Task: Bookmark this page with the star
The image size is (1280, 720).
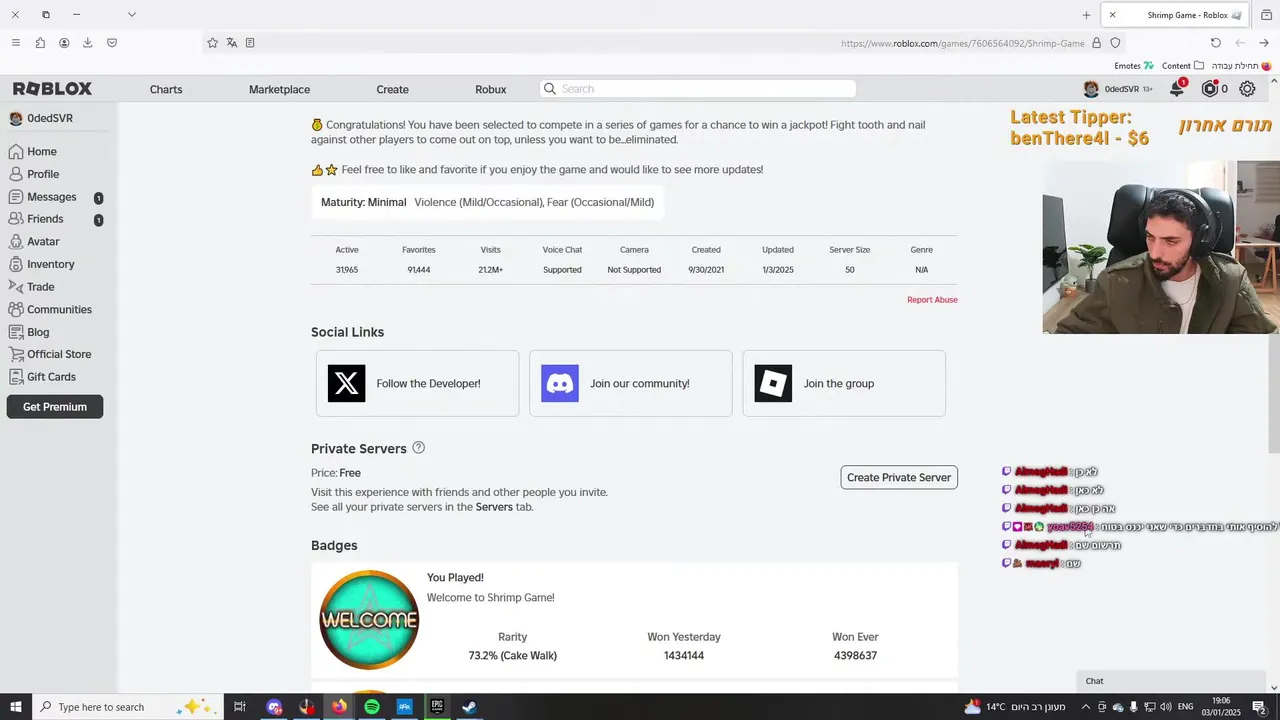Action: [212, 43]
